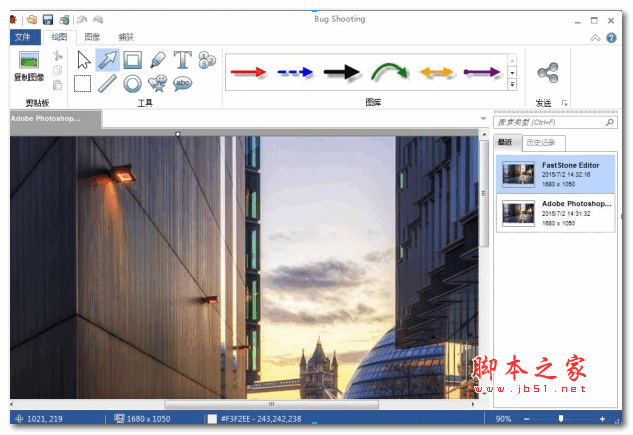Click the top resize handle of image

click(178, 134)
